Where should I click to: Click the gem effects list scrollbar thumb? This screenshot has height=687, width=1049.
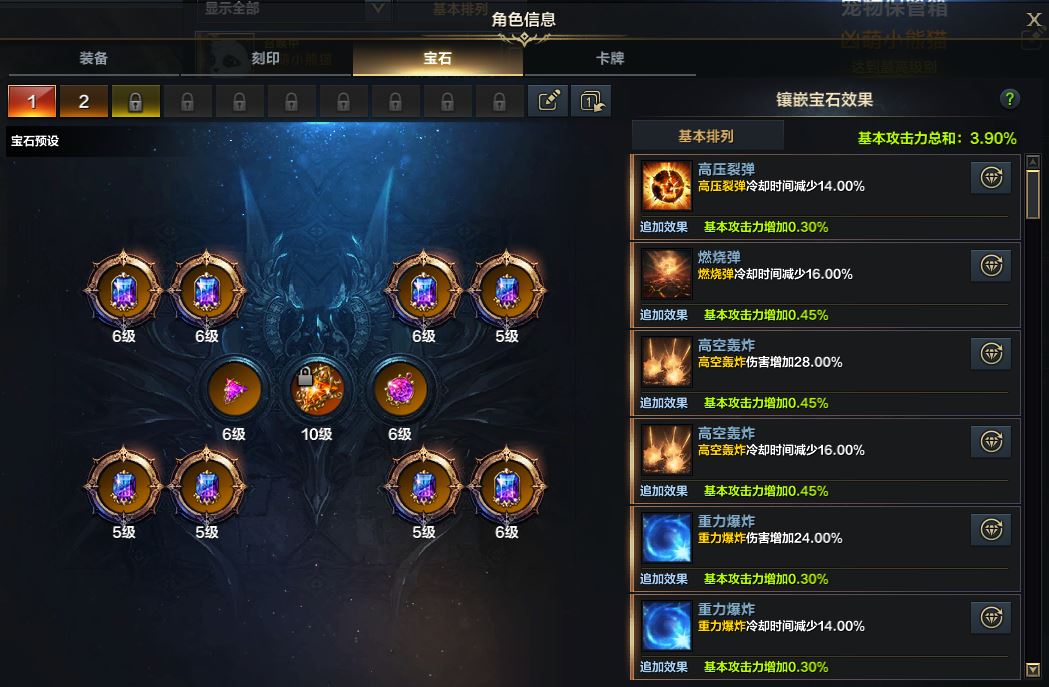tap(1033, 194)
